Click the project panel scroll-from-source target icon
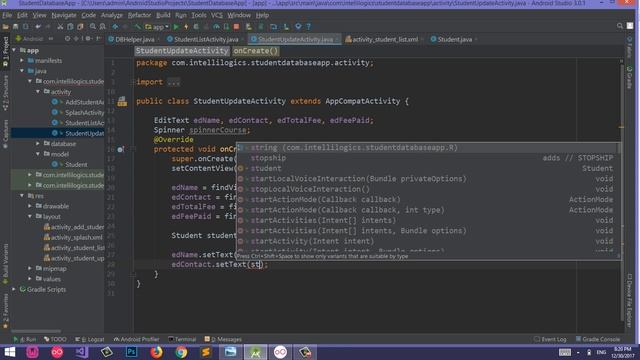 (x=67, y=39)
